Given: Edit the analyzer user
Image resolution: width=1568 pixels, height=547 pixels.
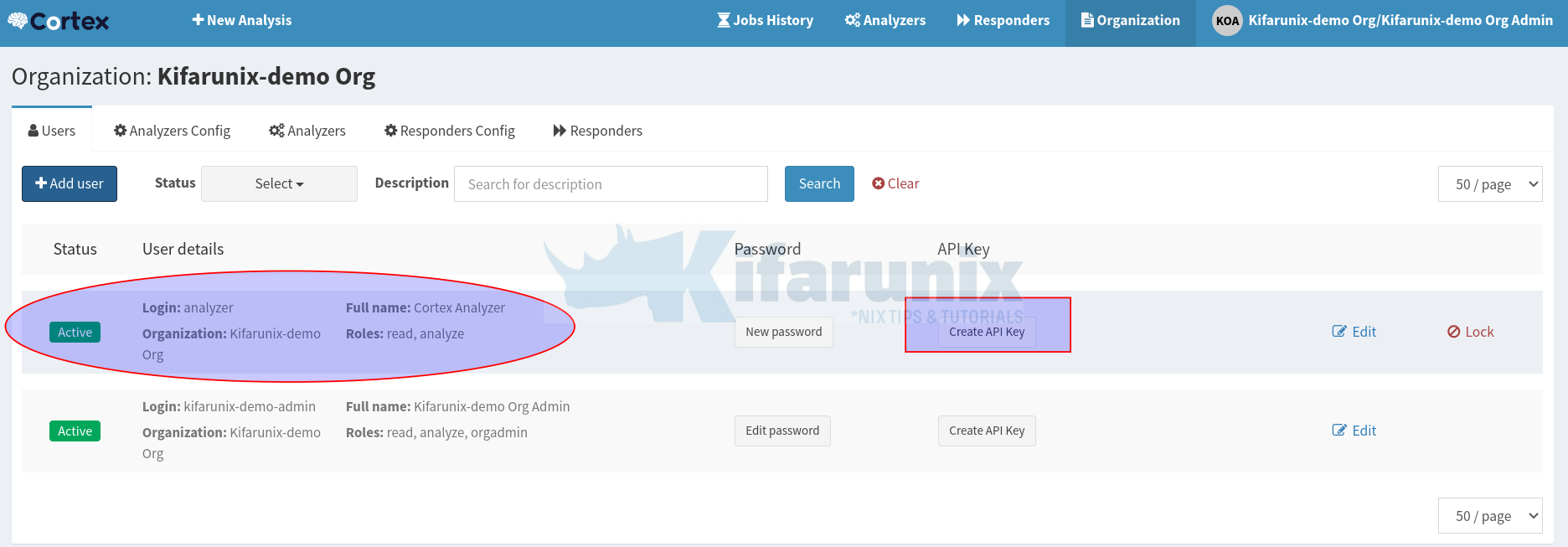Looking at the screenshot, I should [1354, 332].
